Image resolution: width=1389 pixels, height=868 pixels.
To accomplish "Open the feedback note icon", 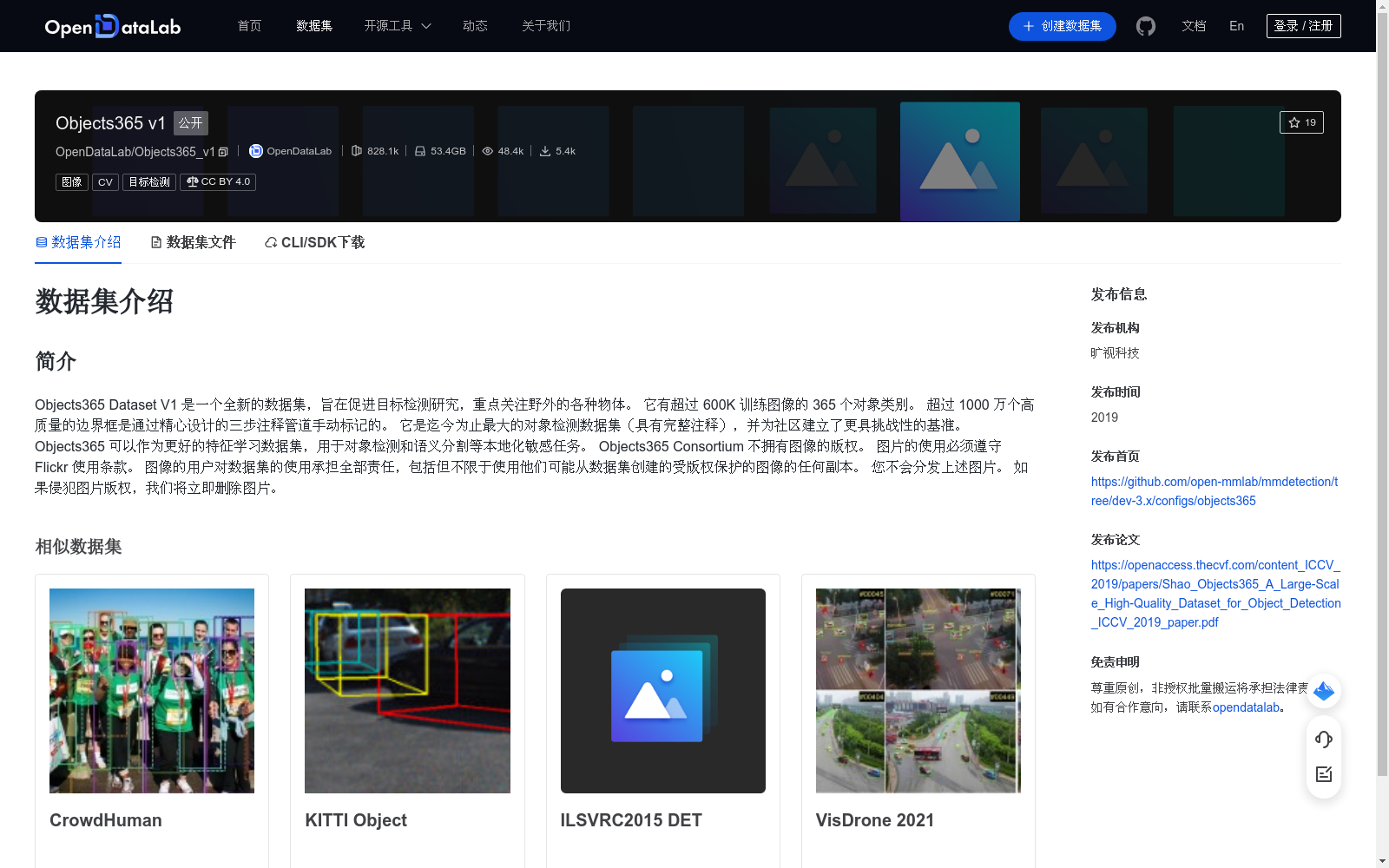I will click(x=1324, y=774).
